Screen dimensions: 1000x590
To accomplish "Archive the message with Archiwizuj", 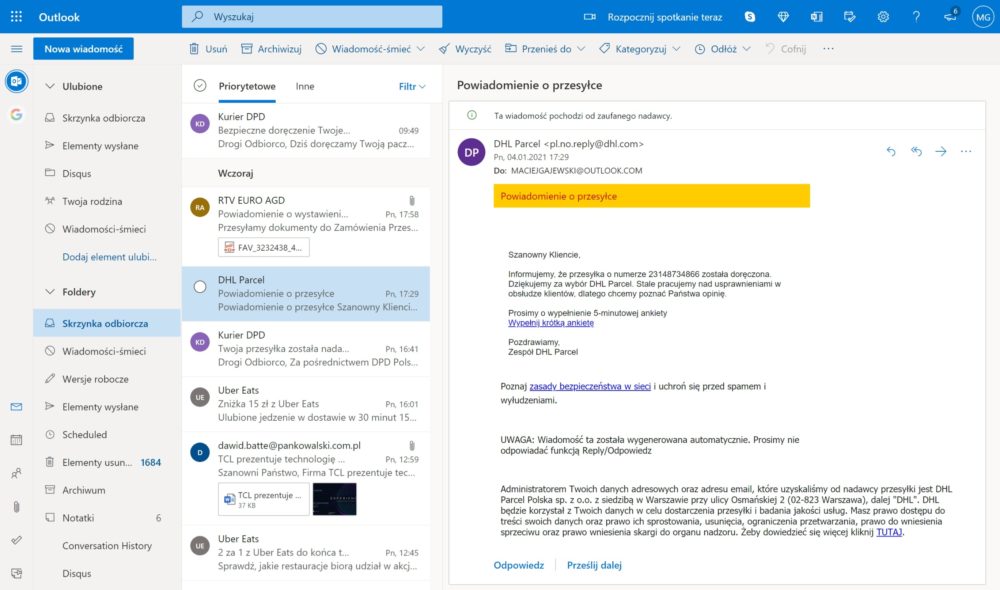I will 271,48.
